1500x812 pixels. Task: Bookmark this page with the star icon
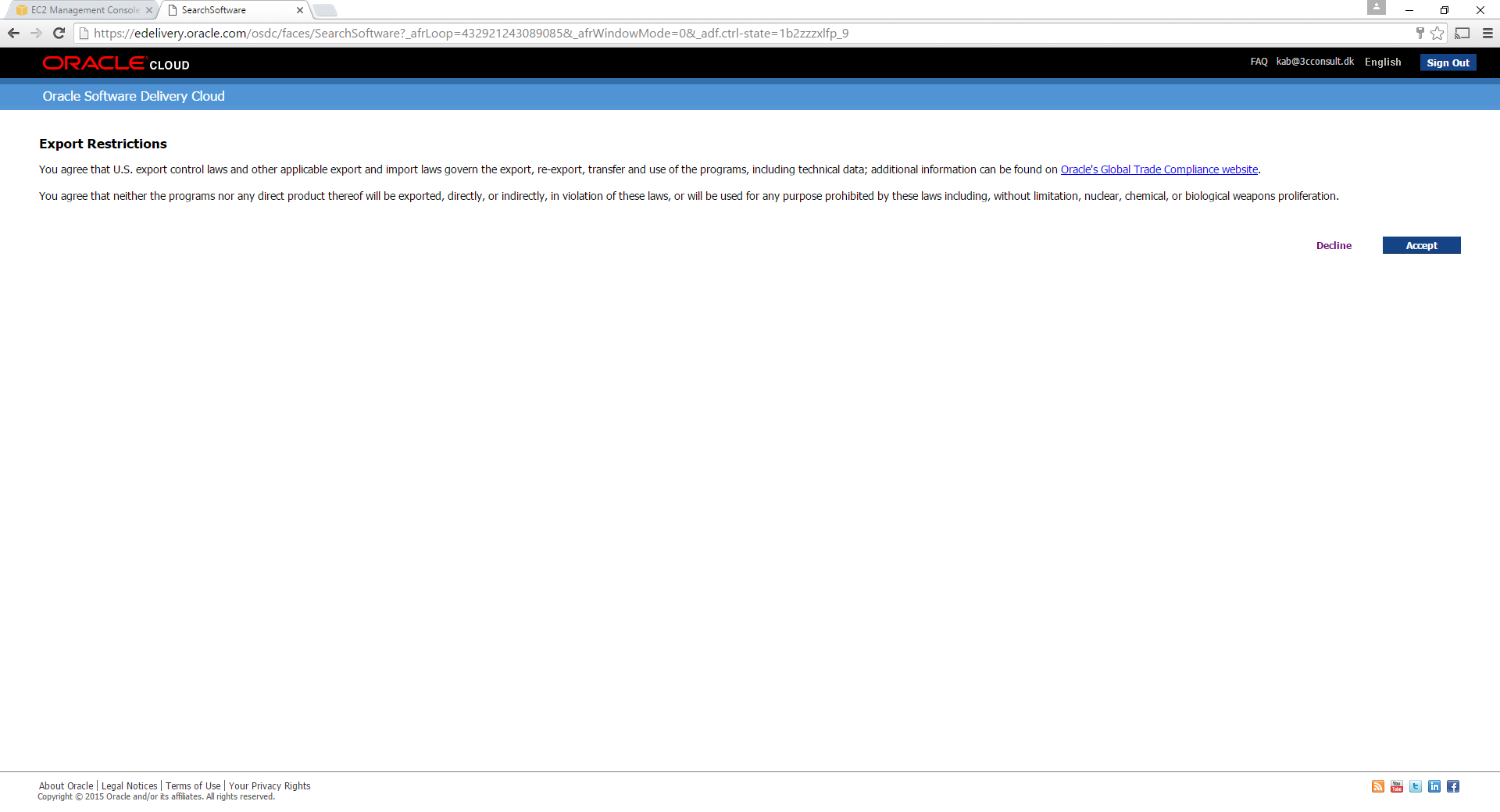pos(1437,33)
